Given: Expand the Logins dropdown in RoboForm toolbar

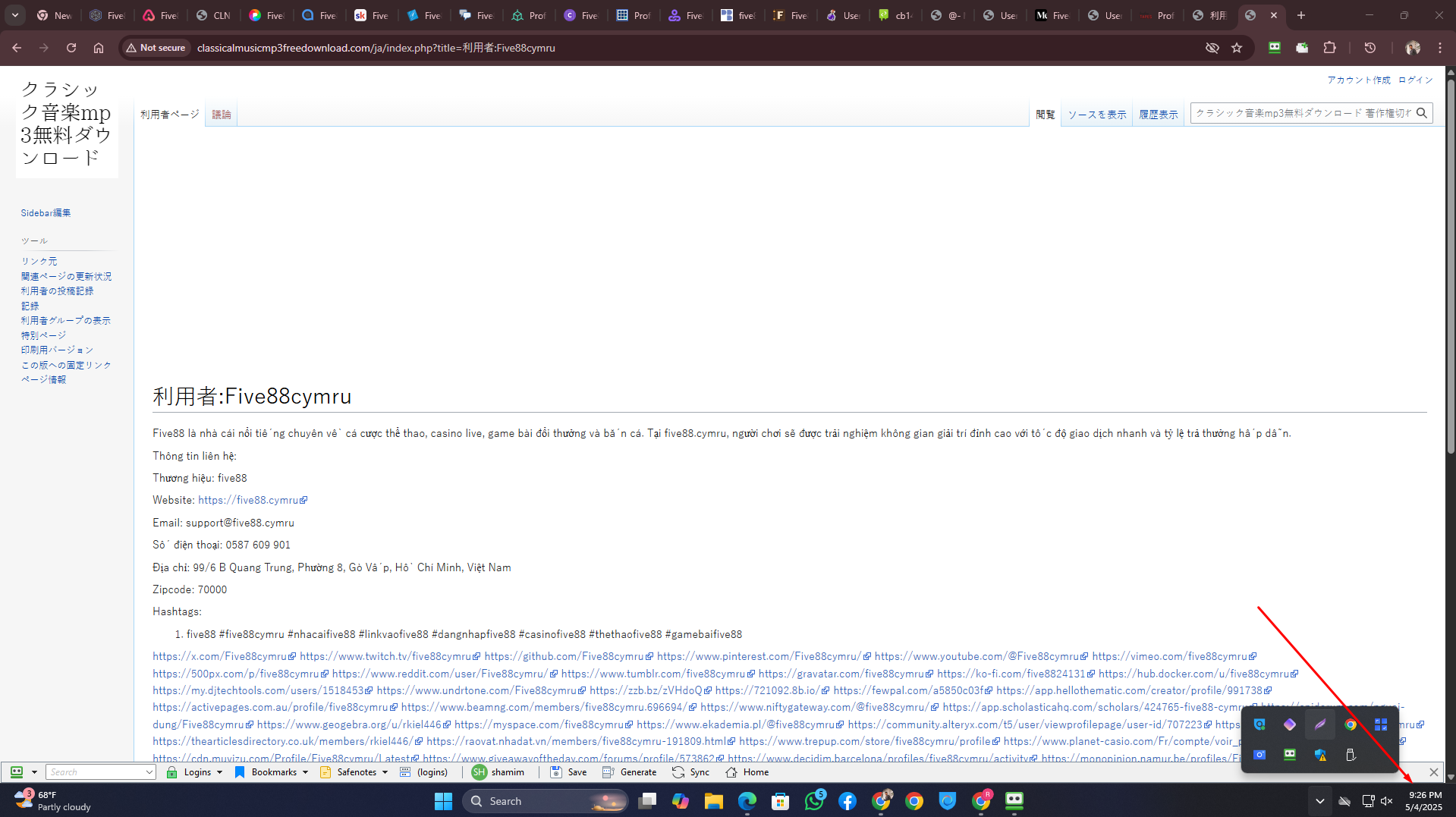Looking at the screenshot, I should (220, 772).
